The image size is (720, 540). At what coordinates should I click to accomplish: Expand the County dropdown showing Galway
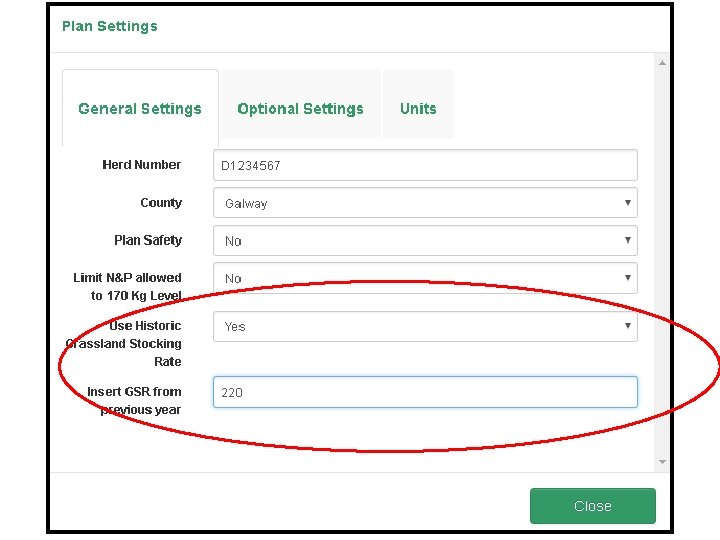pyautogui.click(x=425, y=203)
